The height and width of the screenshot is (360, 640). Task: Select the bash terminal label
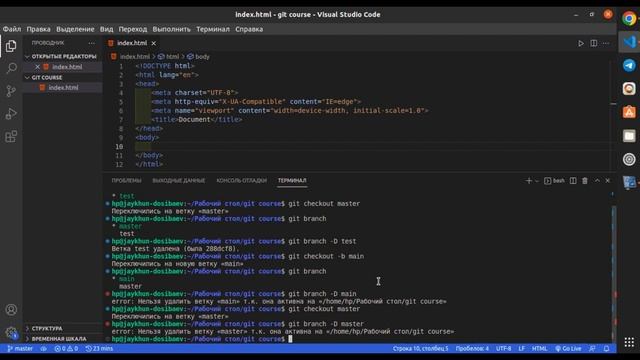tap(555, 180)
